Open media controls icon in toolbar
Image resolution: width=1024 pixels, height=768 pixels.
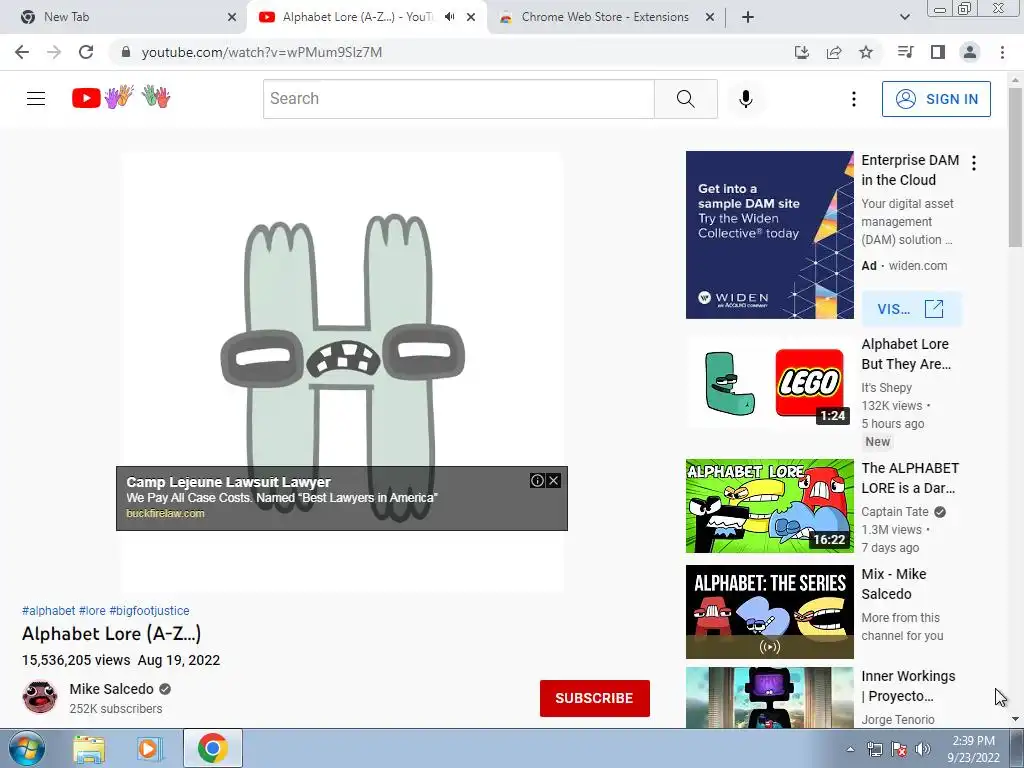click(905, 52)
